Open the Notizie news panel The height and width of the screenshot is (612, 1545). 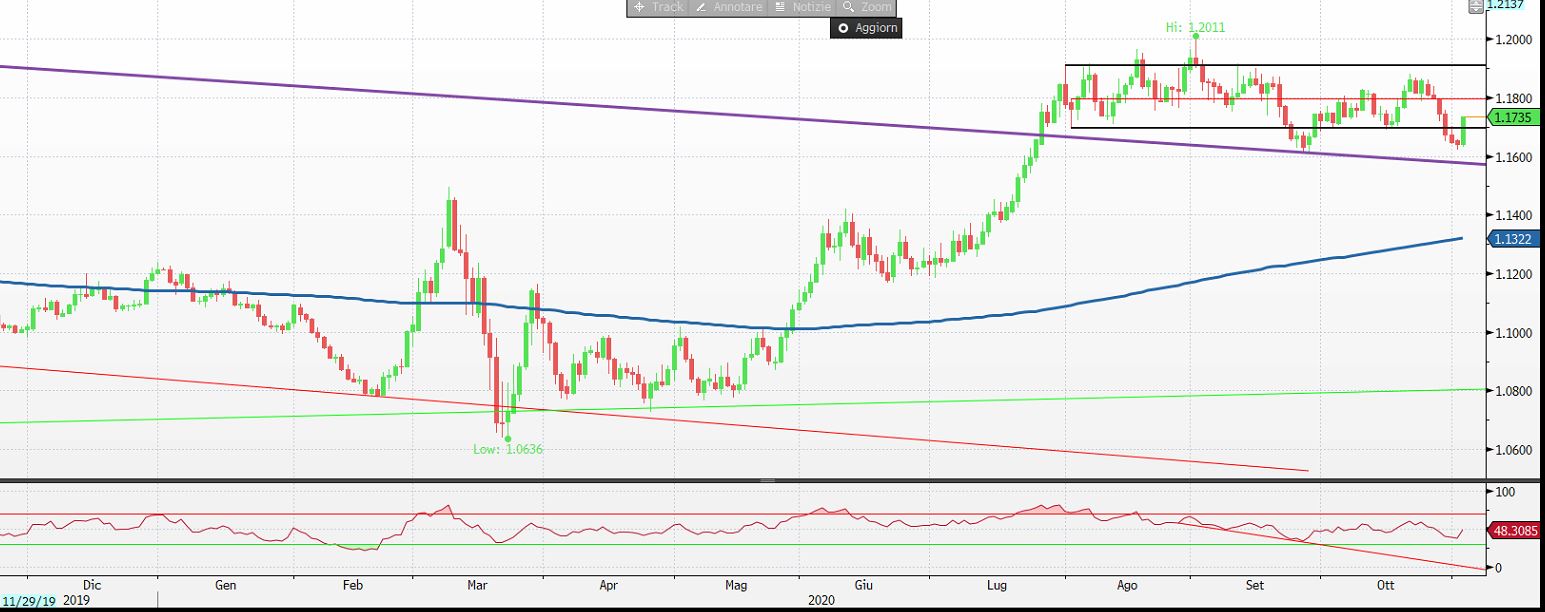[803, 7]
